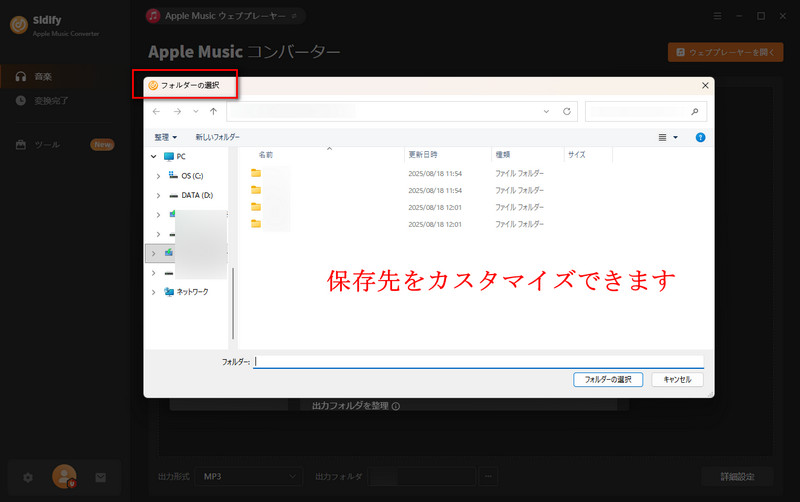The width and height of the screenshot is (800, 502).
Task: Click info icon beside 出力フォルダを整理
Action: point(396,406)
